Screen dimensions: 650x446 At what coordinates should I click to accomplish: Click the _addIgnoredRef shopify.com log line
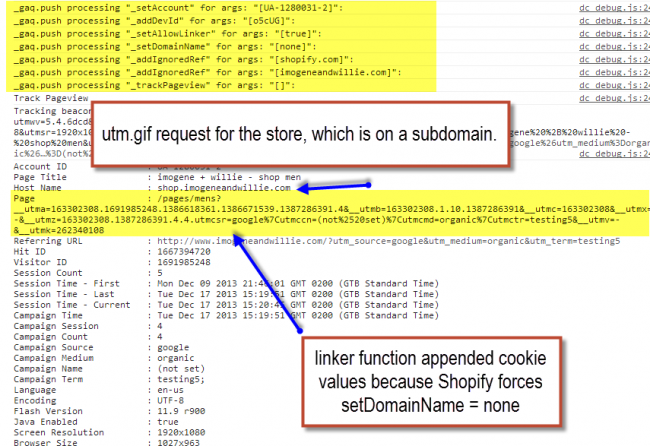(184, 59)
